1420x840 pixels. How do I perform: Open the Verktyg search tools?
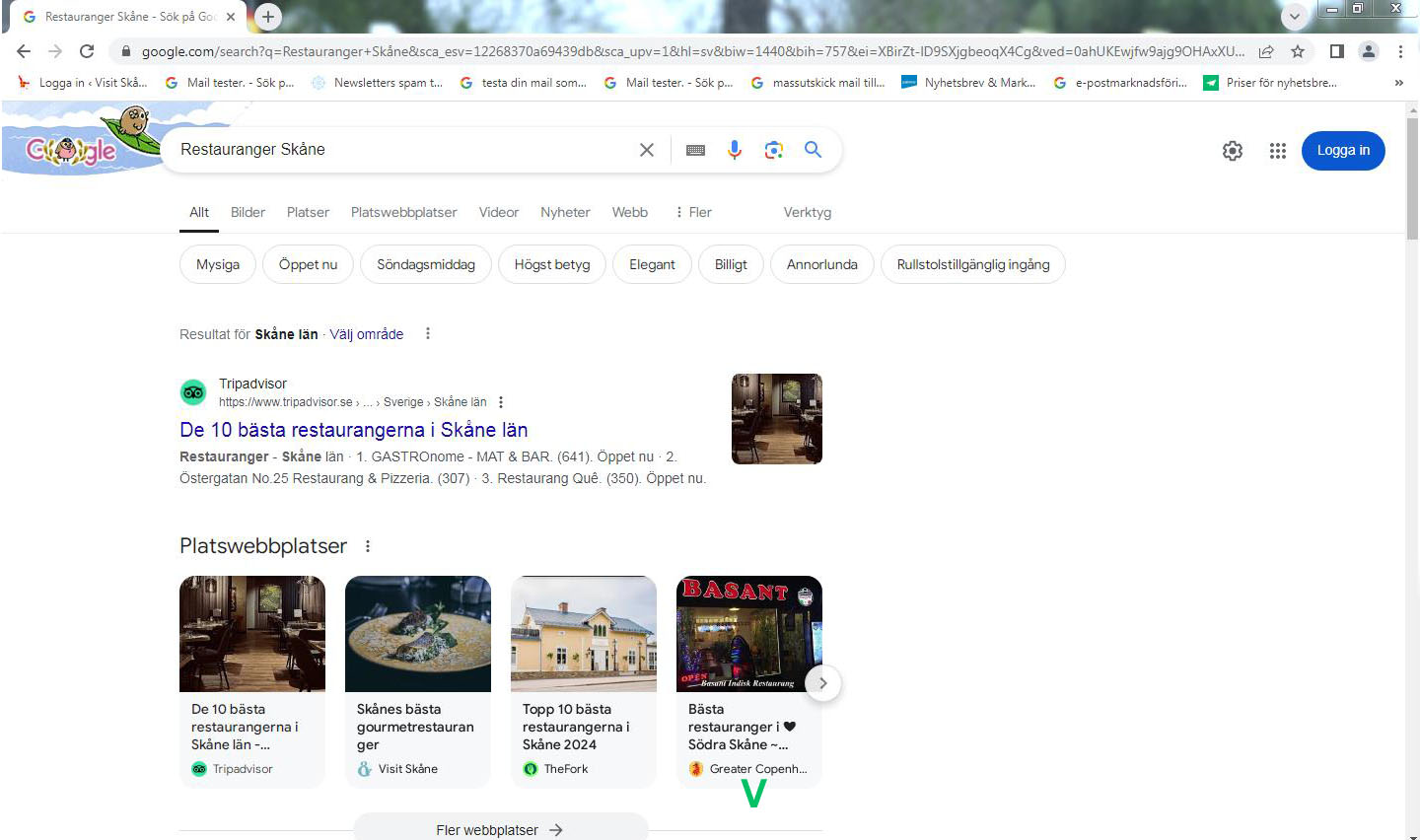point(808,212)
